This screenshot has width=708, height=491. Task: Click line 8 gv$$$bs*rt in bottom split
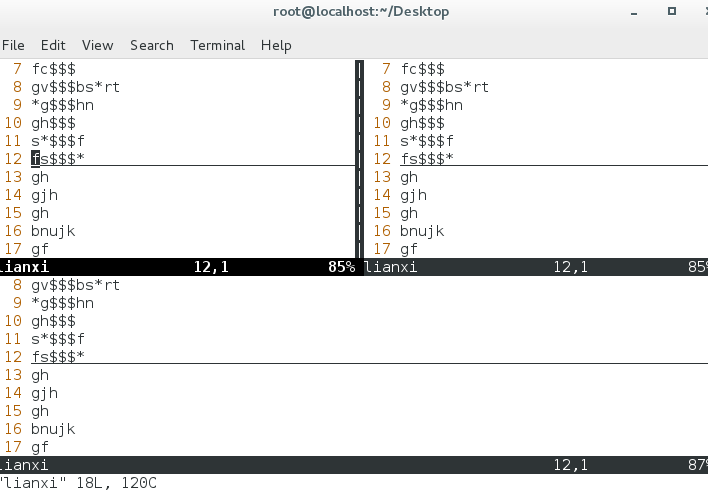point(75,285)
